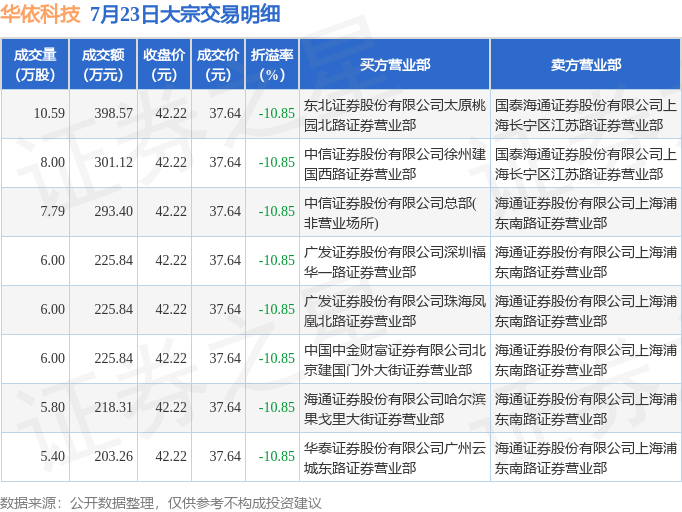Viewport: 682px width, 512px height.
Task: Click seller 海通证券 cell in 5.80 row
Action: [x=585, y=409]
